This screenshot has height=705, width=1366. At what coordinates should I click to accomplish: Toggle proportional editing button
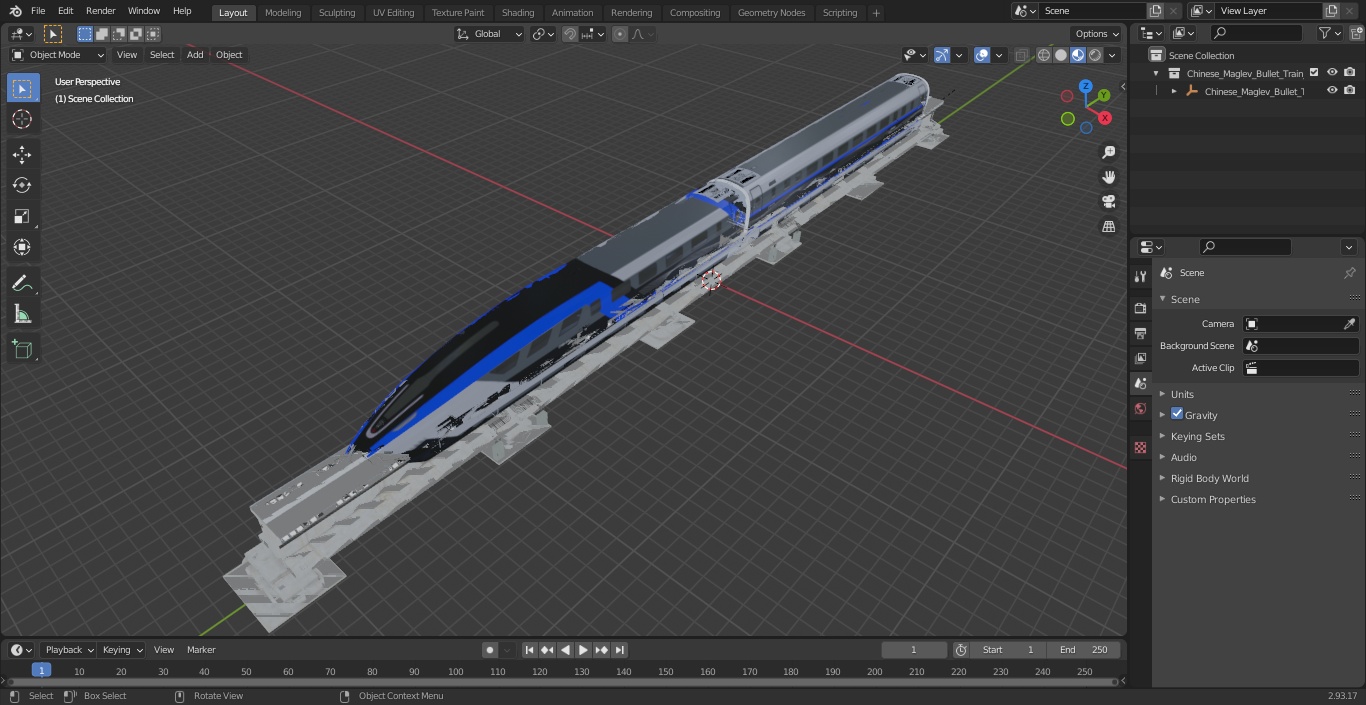[x=620, y=34]
